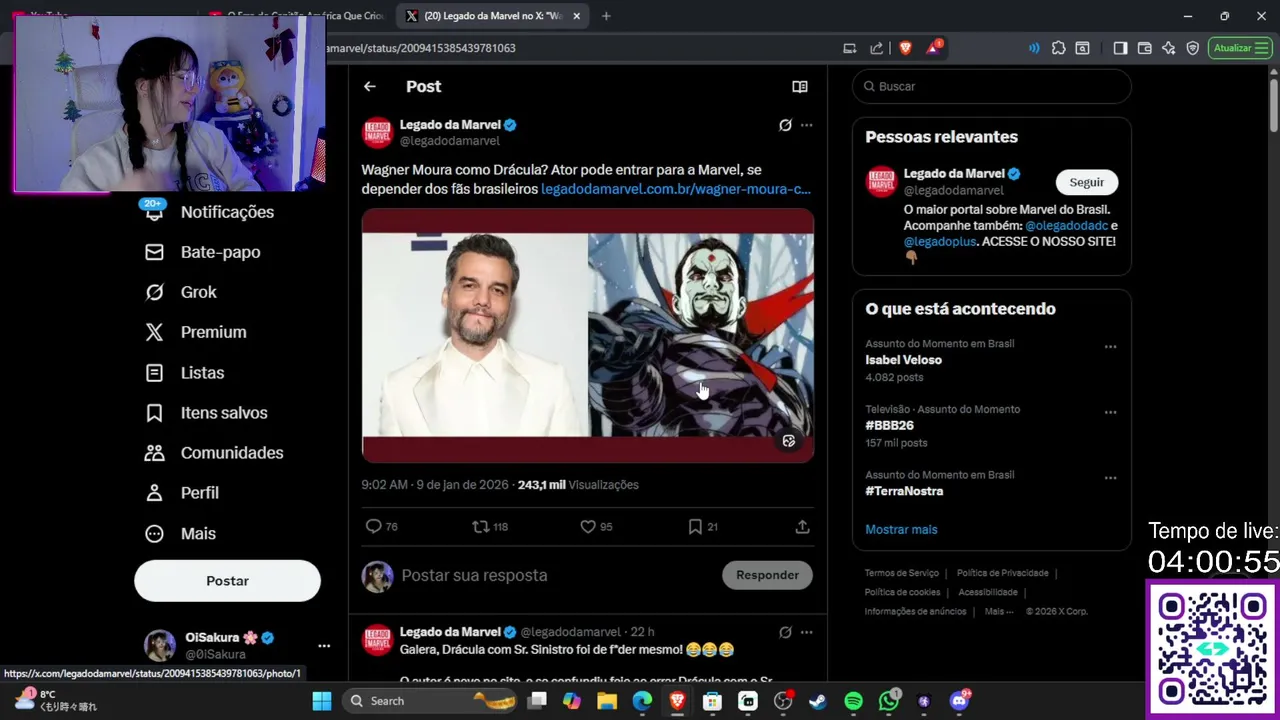Image resolution: width=1280 pixels, height=720 pixels.
Task: Open trending topic Isabel Veloso
Action: pos(904,360)
